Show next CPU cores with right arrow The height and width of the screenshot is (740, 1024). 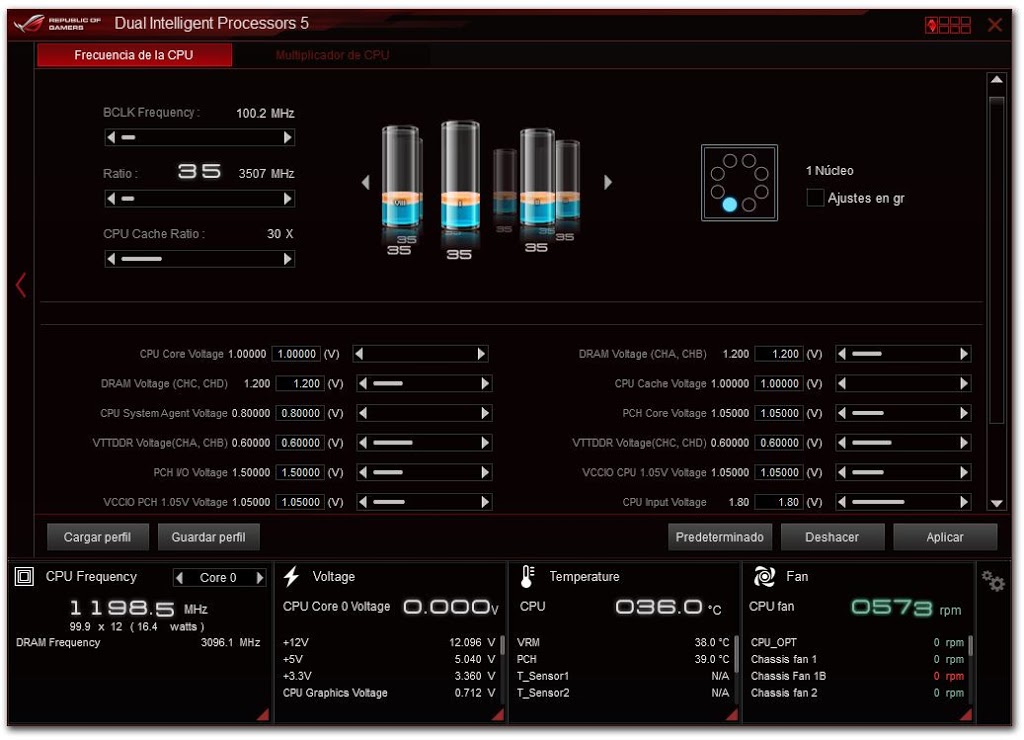(607, 182)
